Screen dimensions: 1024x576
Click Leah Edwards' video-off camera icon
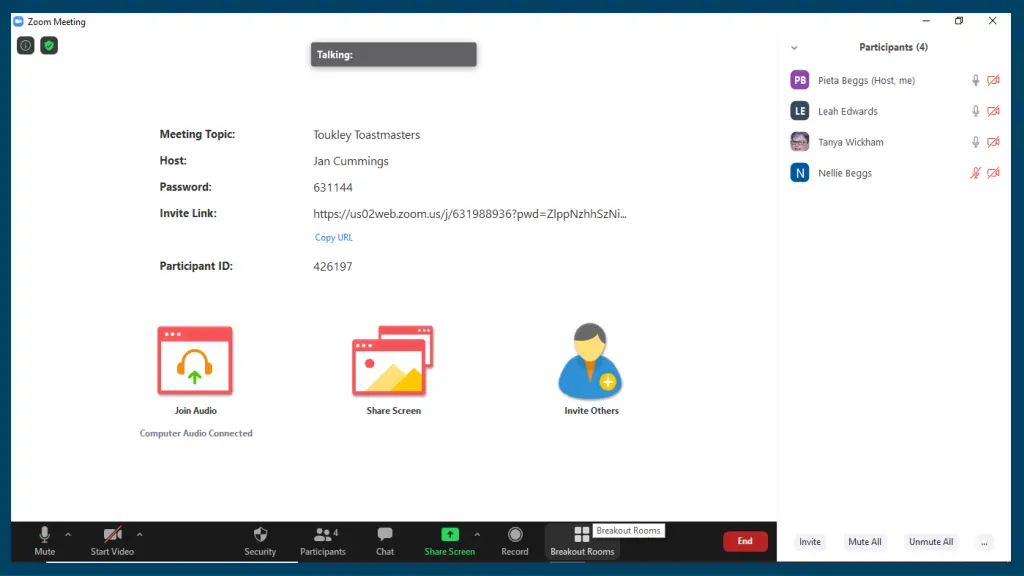[x=993, y=111]
